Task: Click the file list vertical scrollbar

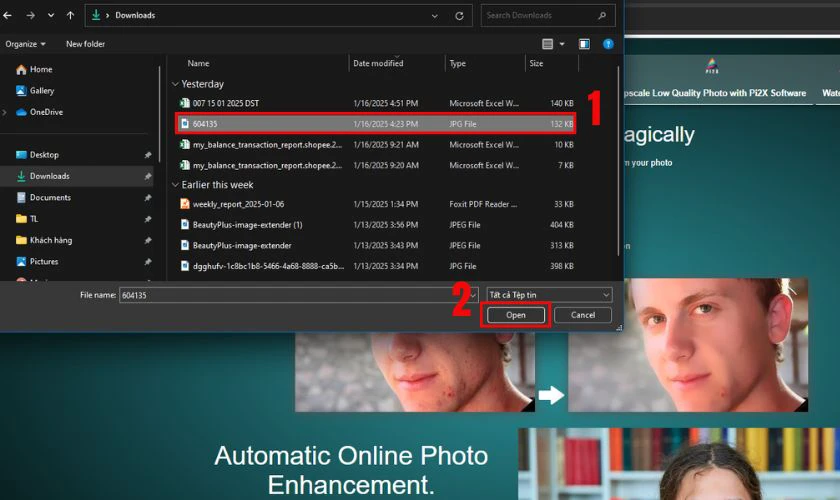Action: coord(618,161)
